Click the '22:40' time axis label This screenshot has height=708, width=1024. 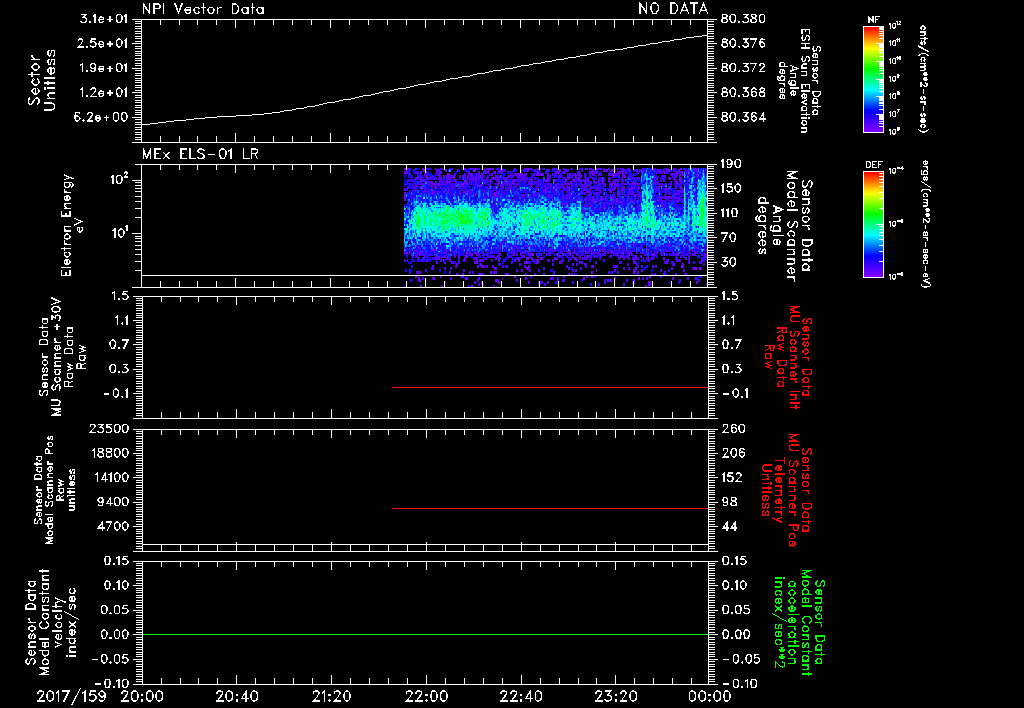click(x=520, y=696)
